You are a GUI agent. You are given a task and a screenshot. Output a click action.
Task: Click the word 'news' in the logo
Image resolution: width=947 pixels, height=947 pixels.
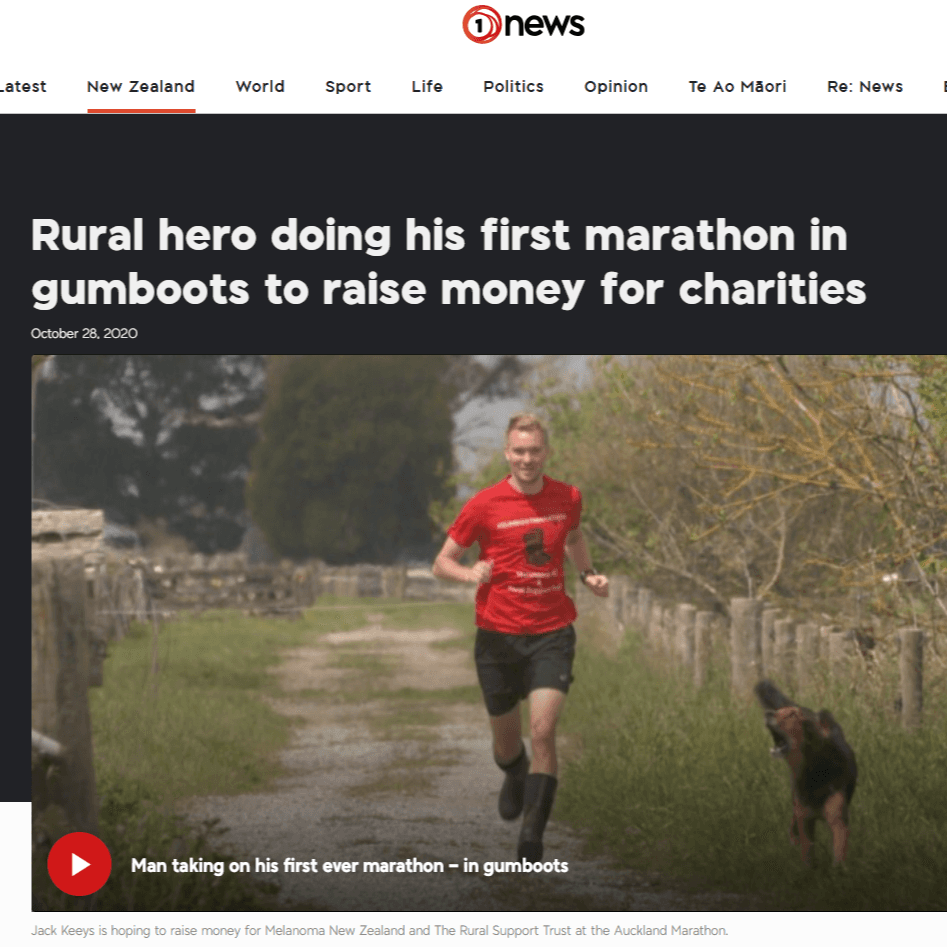544,24
